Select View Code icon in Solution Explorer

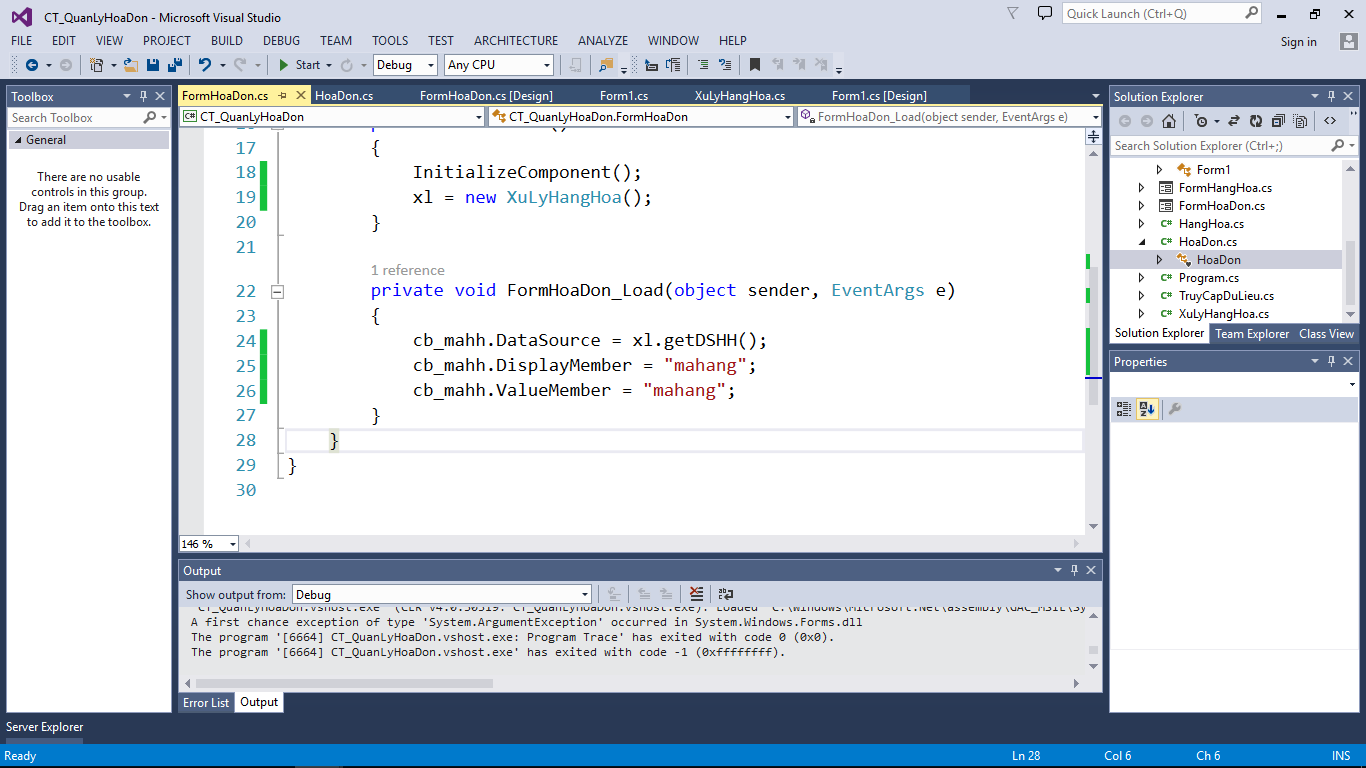click(x=1331, y=121)
